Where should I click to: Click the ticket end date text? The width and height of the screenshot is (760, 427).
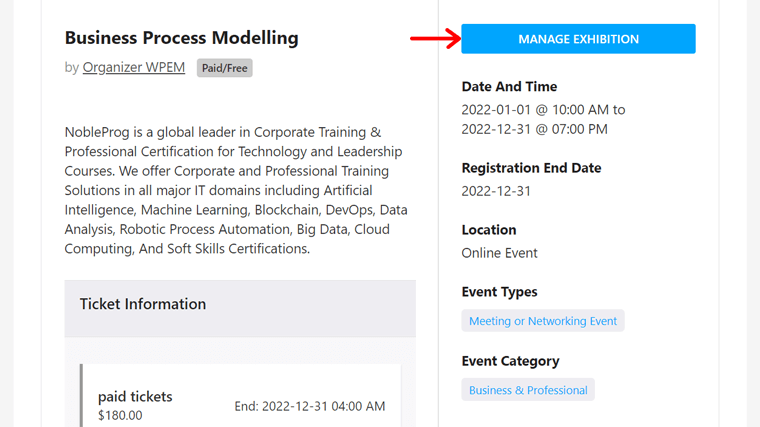click(x=309, y=406)
